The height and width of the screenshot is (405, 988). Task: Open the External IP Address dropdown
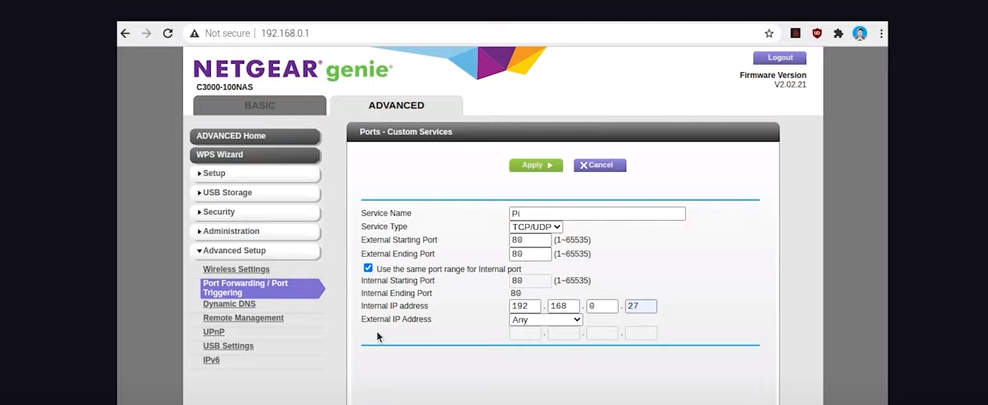pos(545,319)
